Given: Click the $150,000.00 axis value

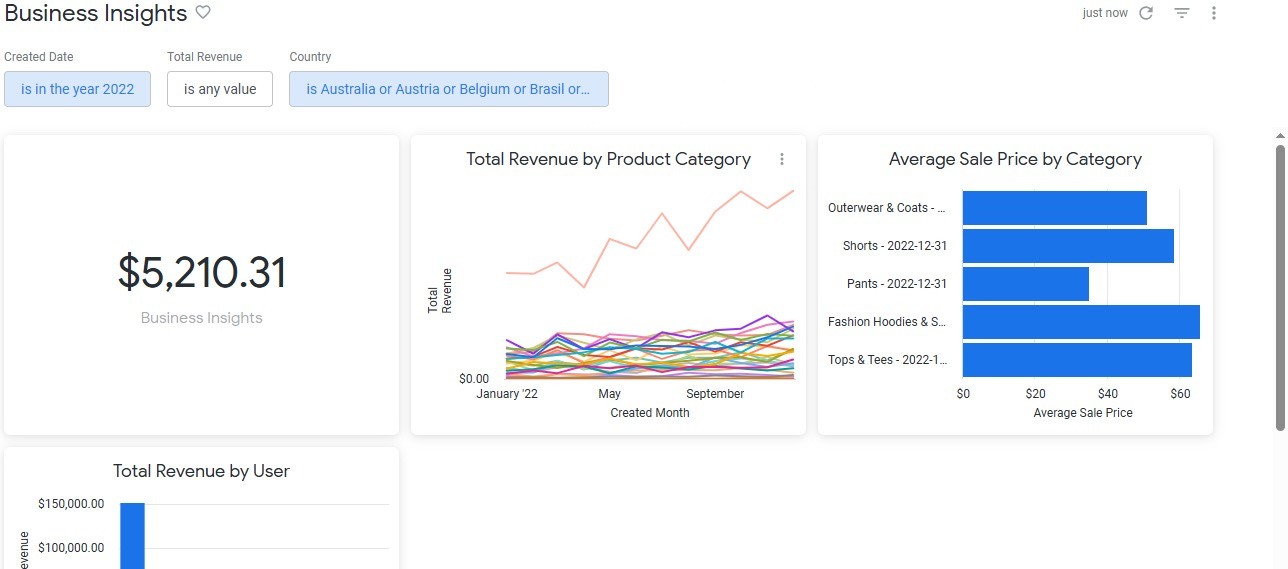Looking at the screenshot, I should point(71,504).
